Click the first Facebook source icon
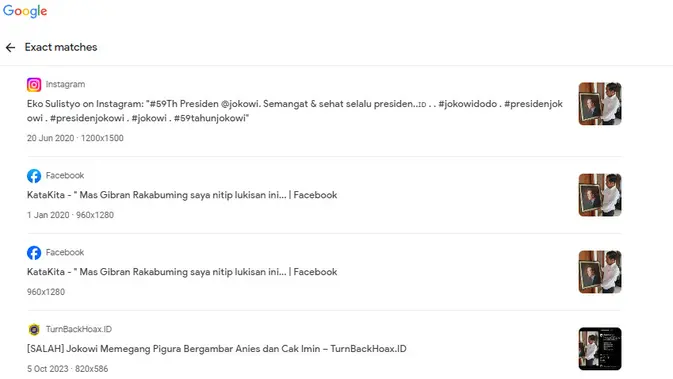 tap(34, 176)
